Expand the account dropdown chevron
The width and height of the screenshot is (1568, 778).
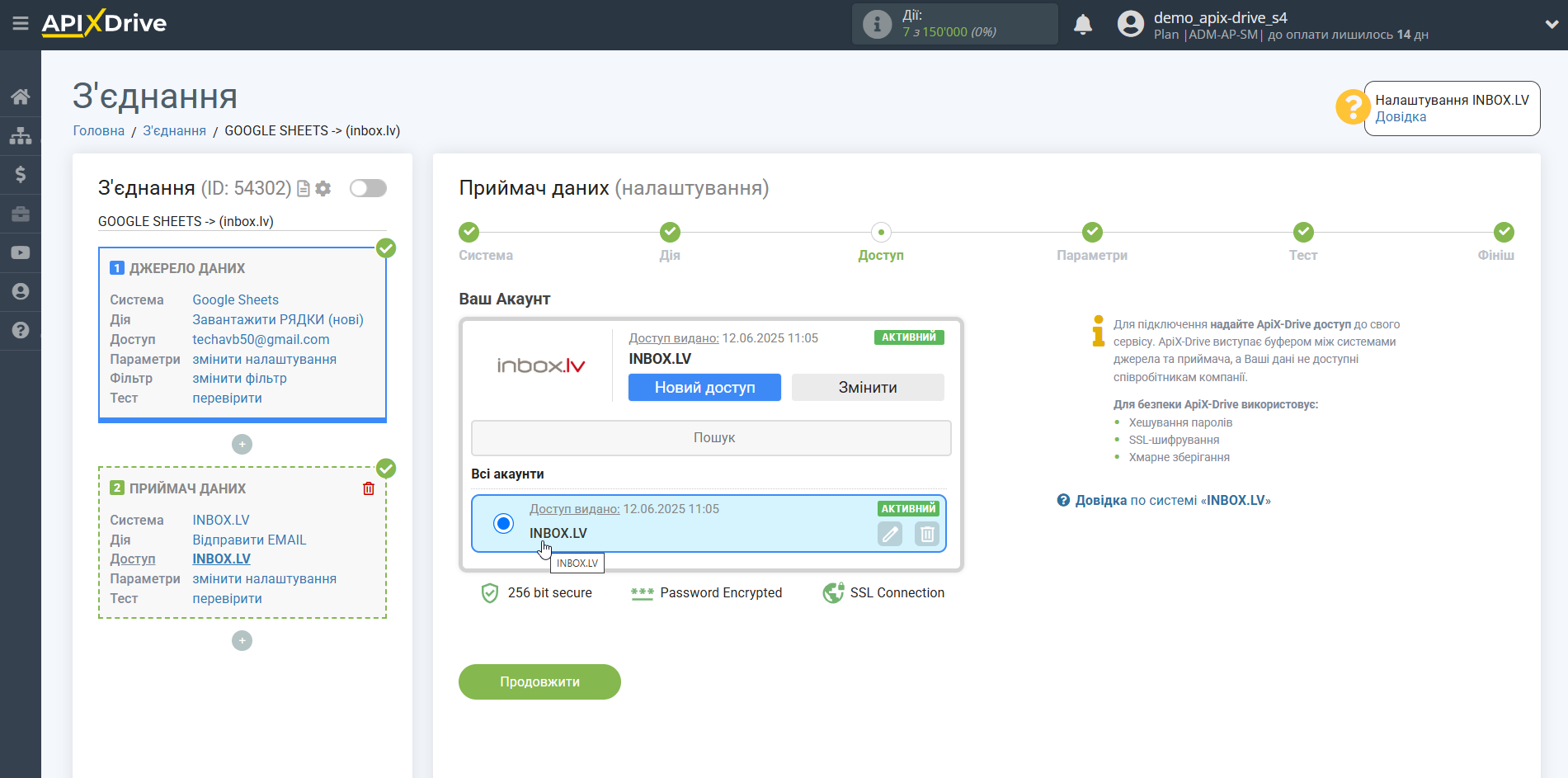tap(1551, 25)
